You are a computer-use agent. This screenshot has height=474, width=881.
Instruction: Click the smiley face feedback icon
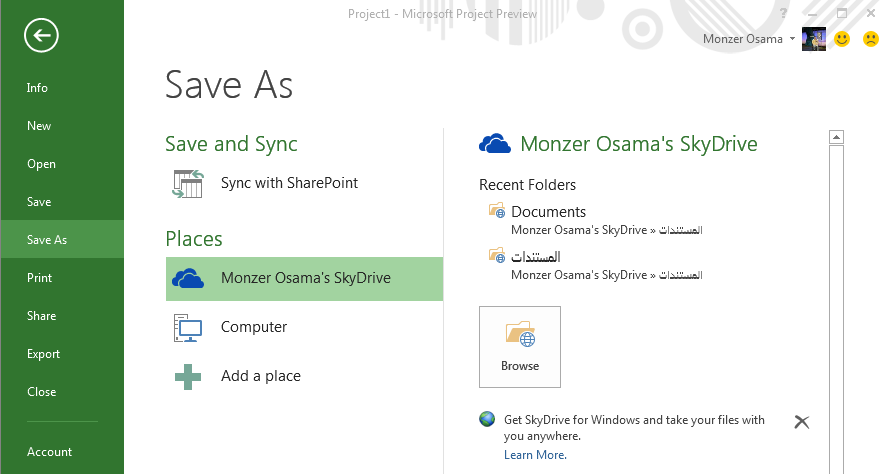842,39
